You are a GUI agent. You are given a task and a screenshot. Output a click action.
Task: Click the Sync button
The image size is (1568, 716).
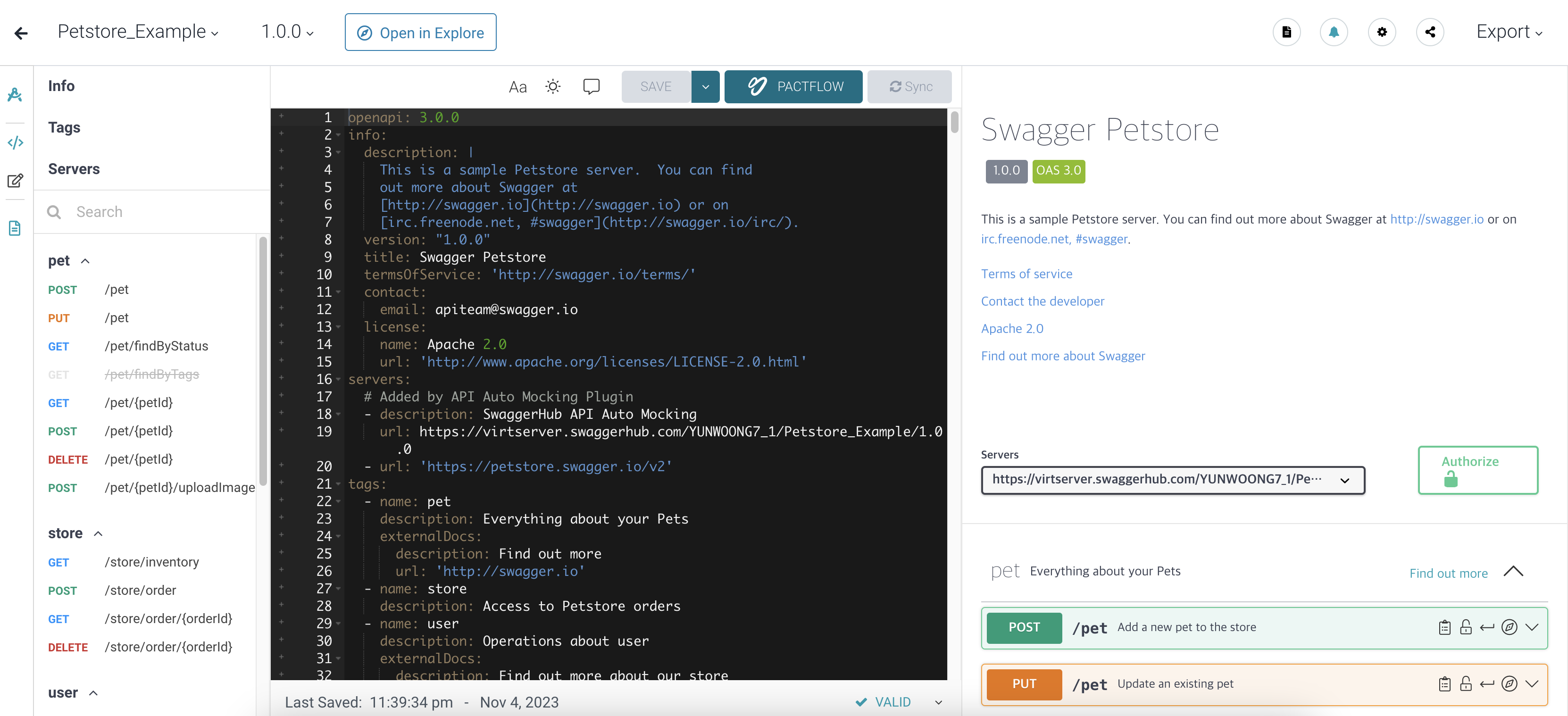click(909, 86)
